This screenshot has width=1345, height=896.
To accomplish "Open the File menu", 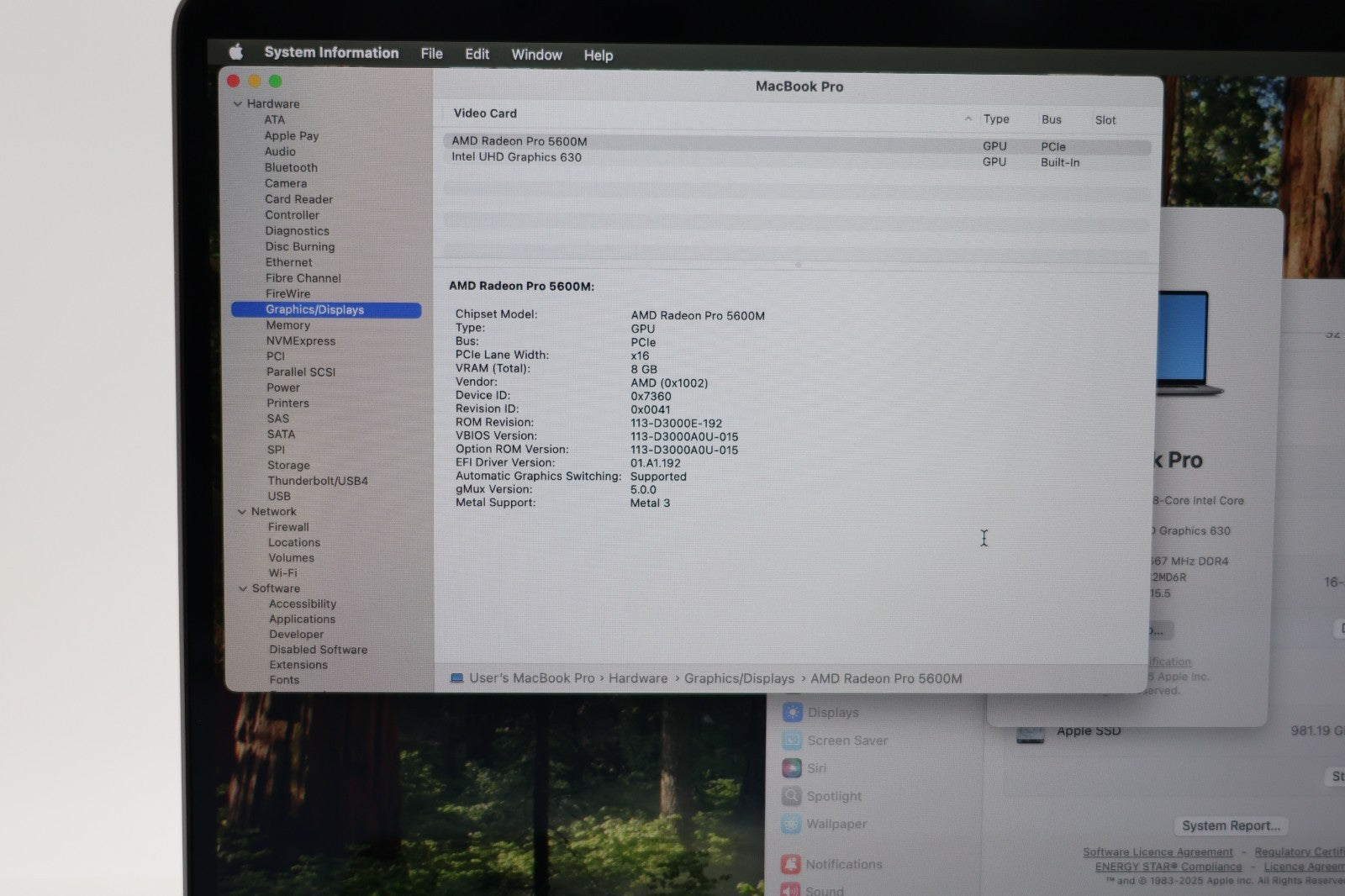I will (x=432, y=54).
